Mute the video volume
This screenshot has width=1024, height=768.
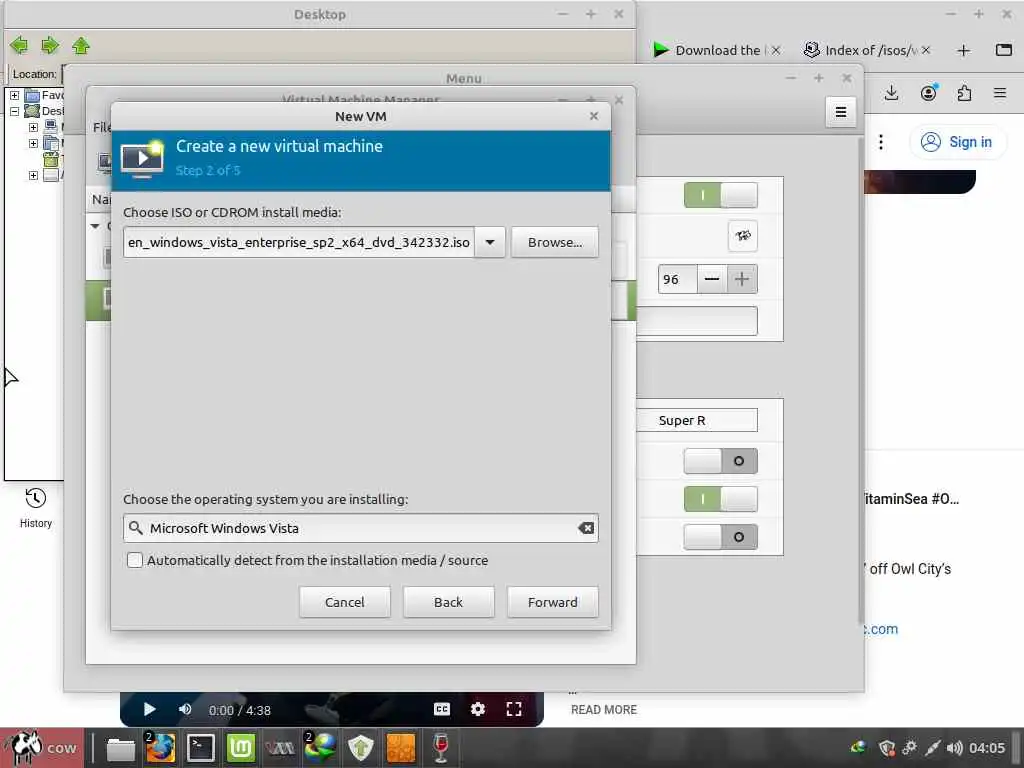185,709
